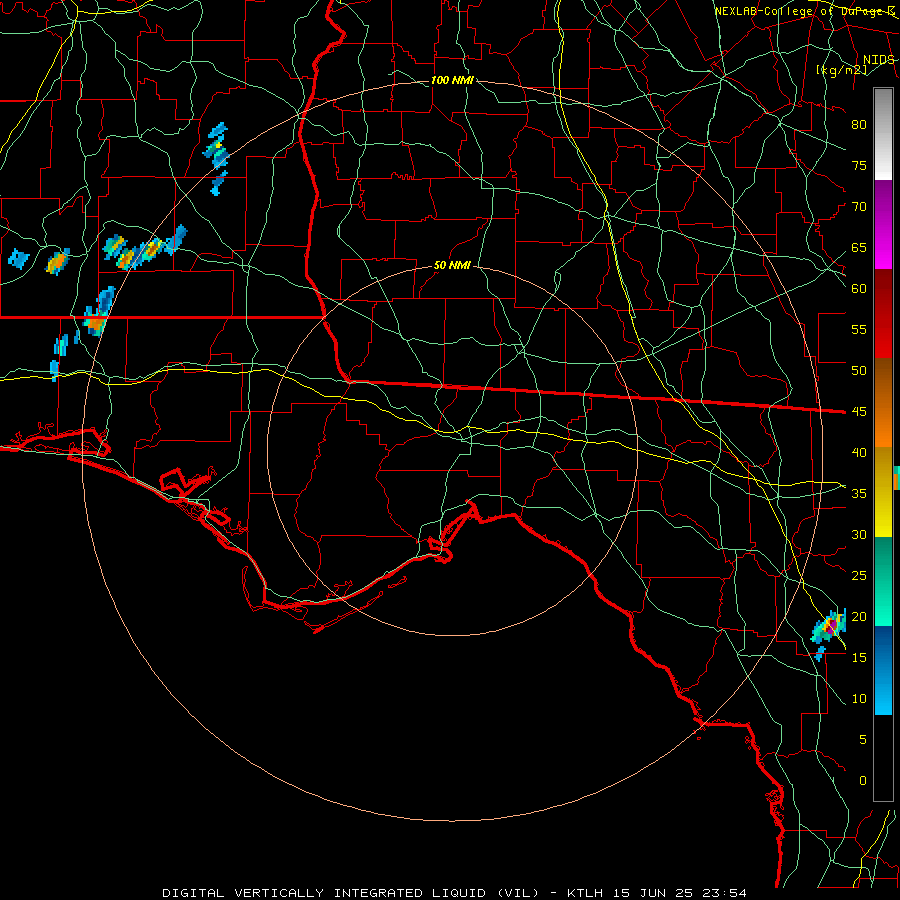Click the "100 NMI" range ring label
Image resolution: width=900 pixels, height=900 pixels.
tap(452, 80)
